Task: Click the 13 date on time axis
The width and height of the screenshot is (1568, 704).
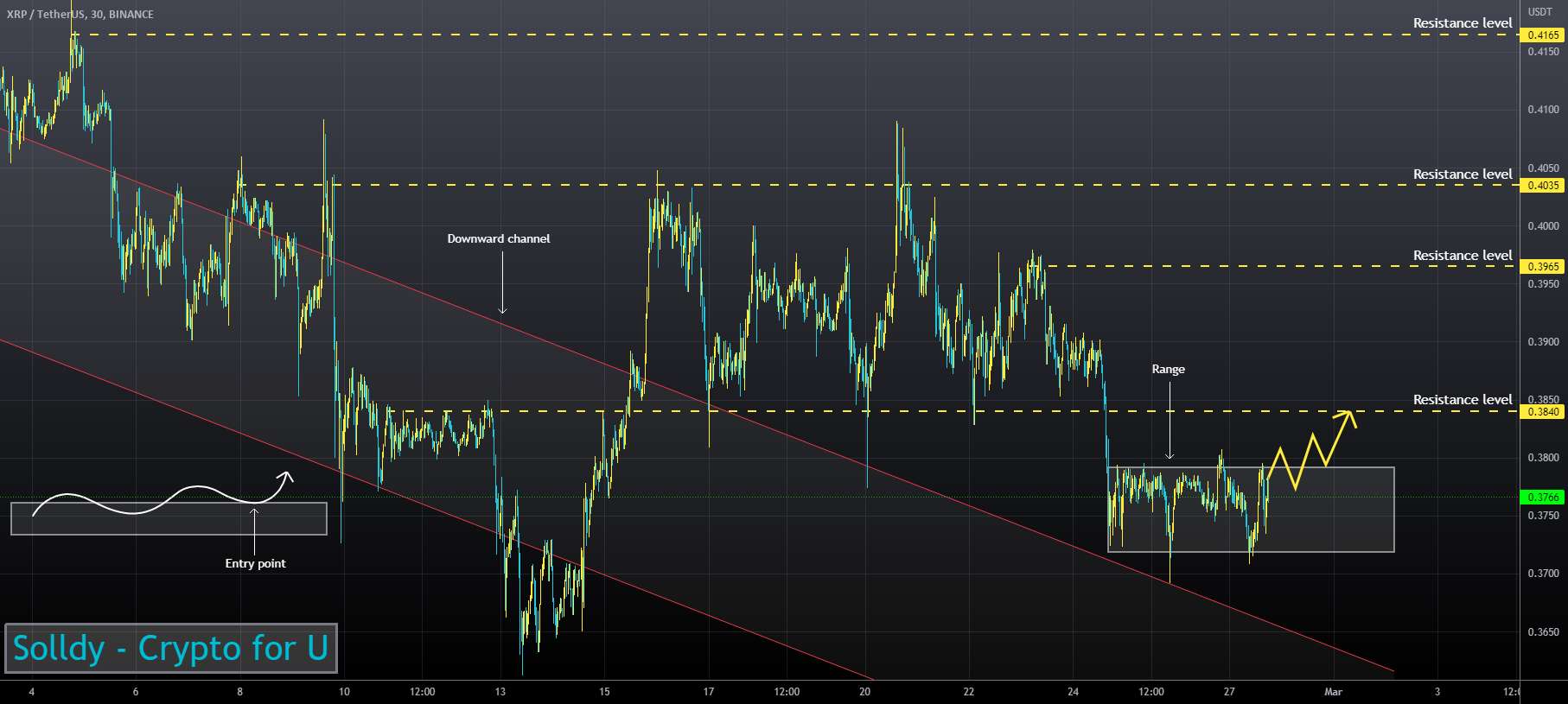Action: [500, 692]
